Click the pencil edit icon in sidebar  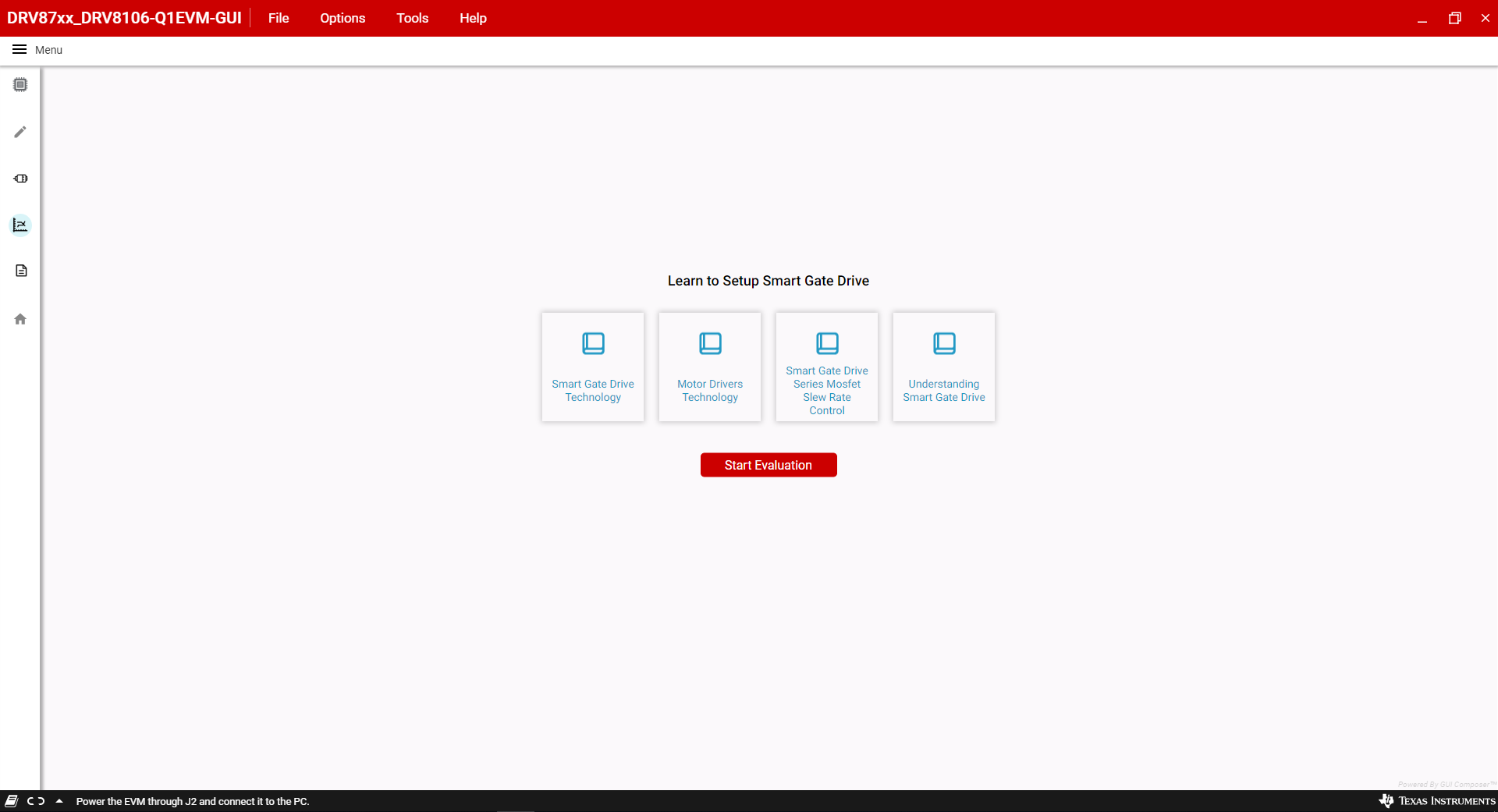20,132
